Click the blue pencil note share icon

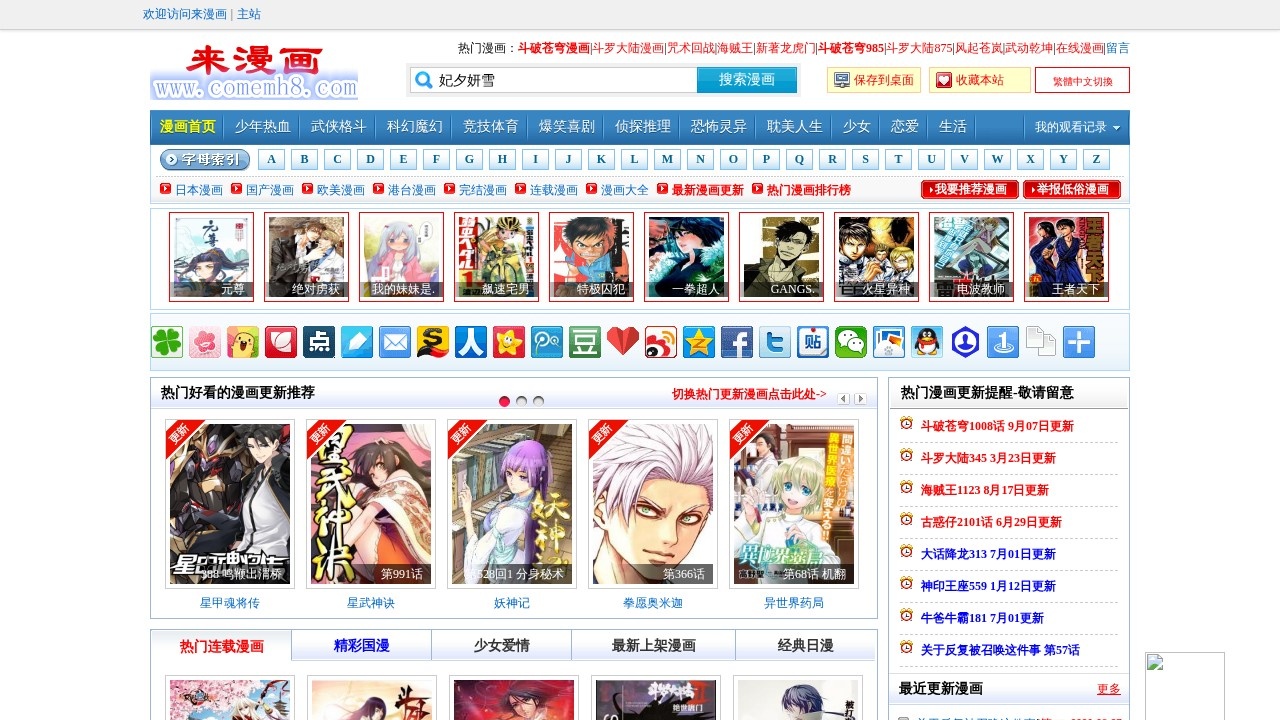tap(357, 342)
